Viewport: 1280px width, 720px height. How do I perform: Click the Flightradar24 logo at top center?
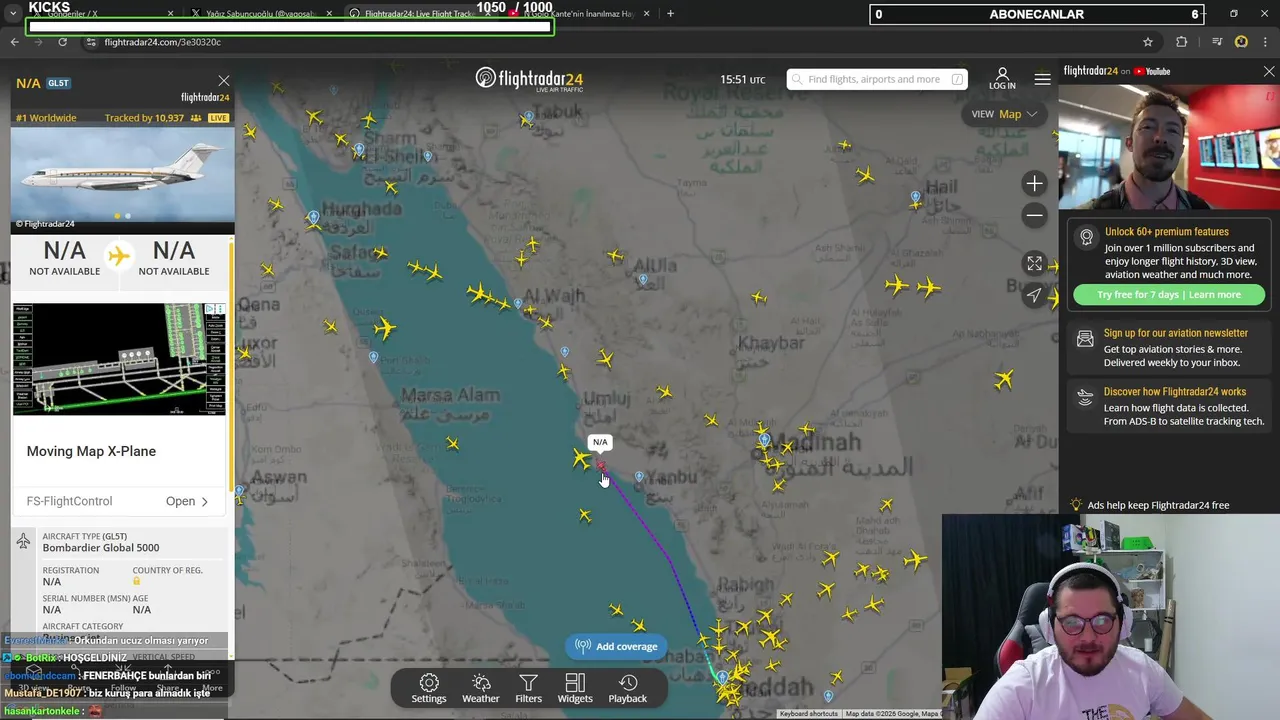tap(529, 79)
